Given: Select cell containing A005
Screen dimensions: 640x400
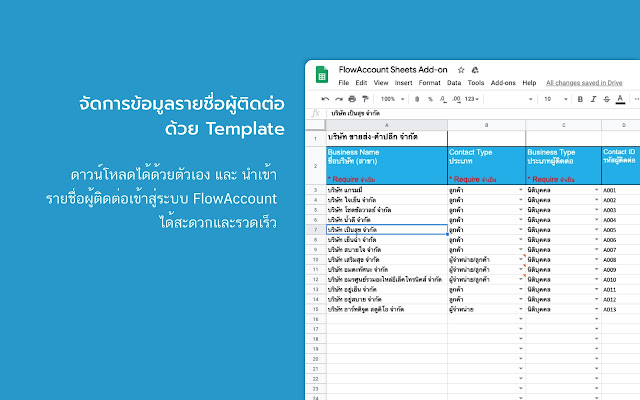Looking at the screenshot, I should click(621, 230).
